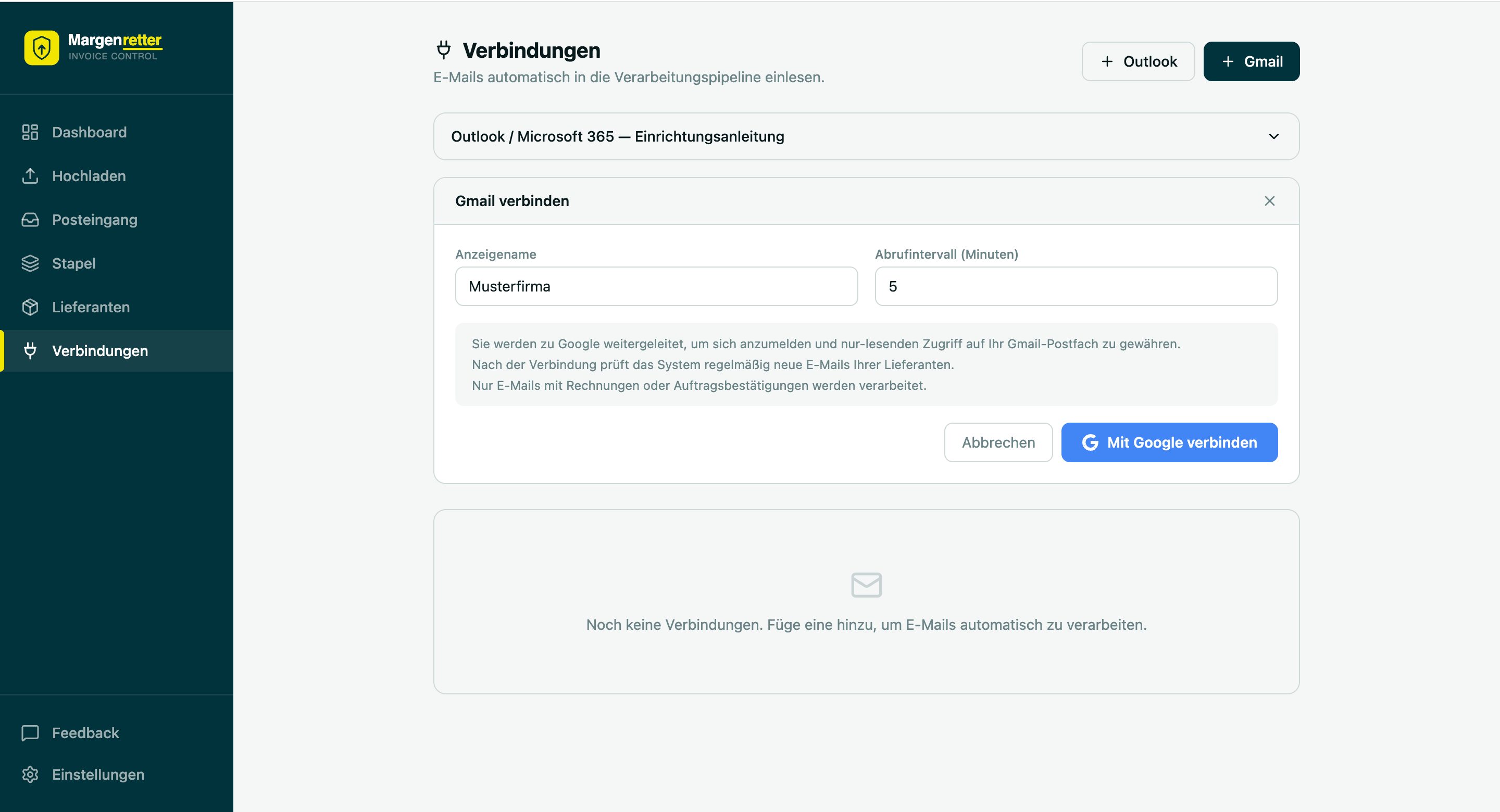Navigate to the Lieferanten menu entry
The image size is (1500, 812).
pos(91,307)
